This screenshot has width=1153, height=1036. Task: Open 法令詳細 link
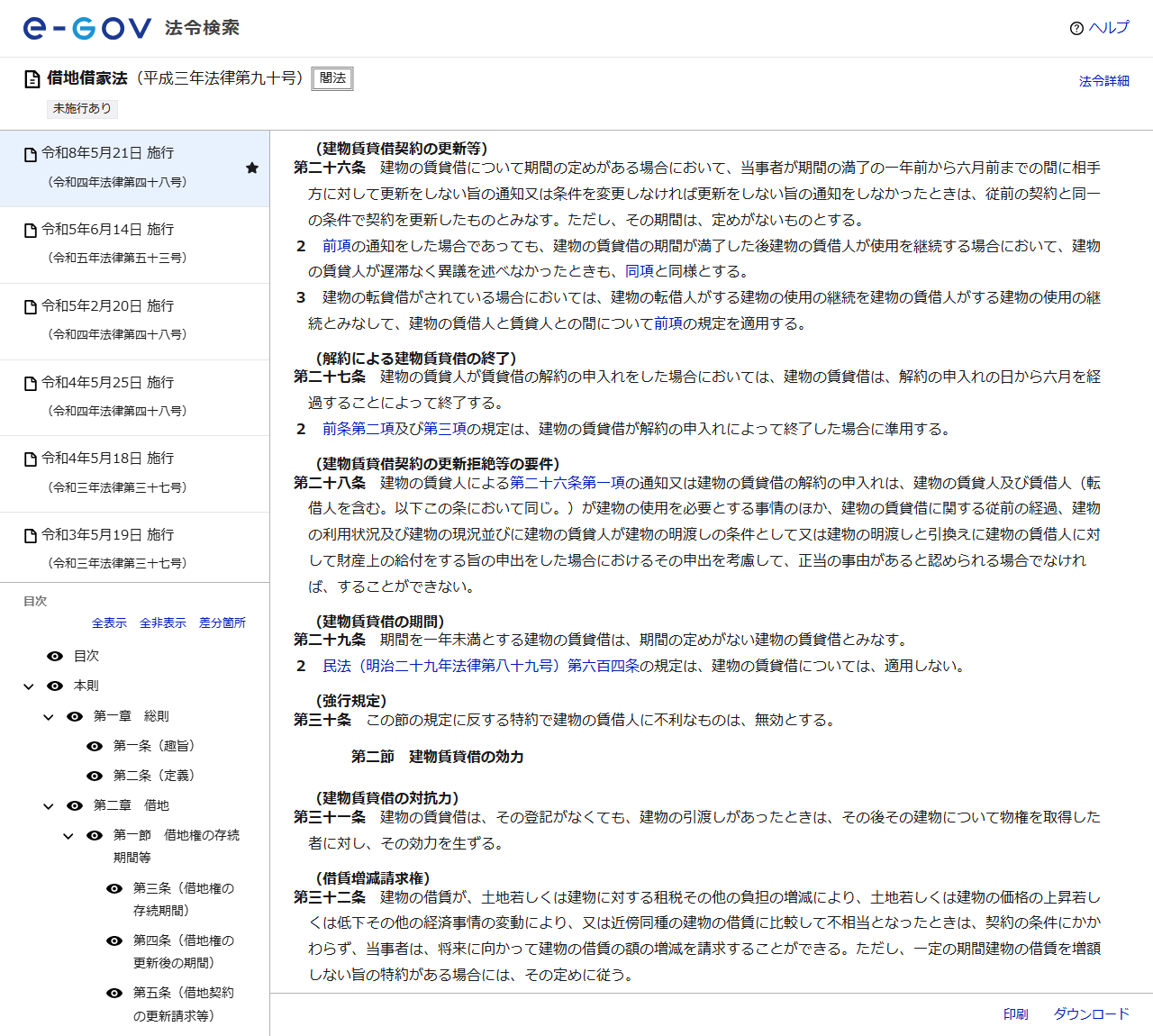click(x=1104, y=81)
